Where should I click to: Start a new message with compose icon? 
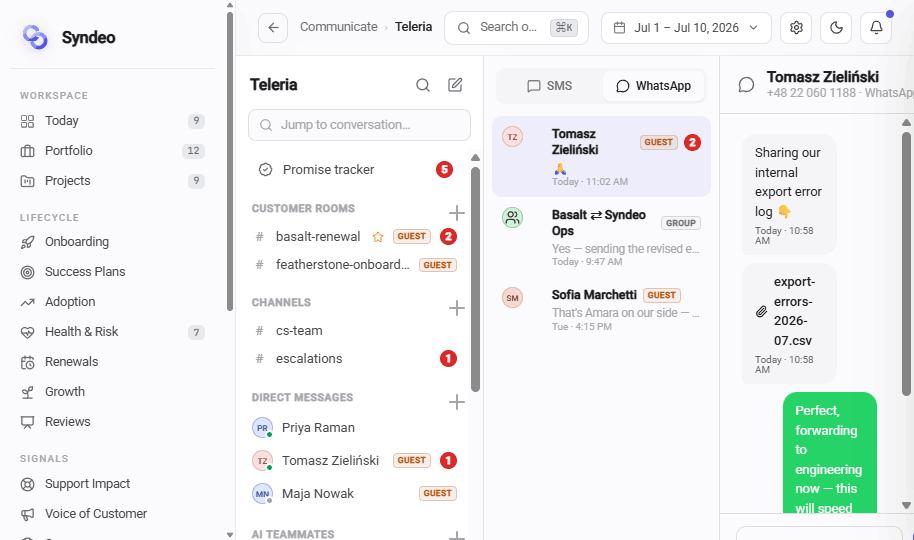coord(455,85)
